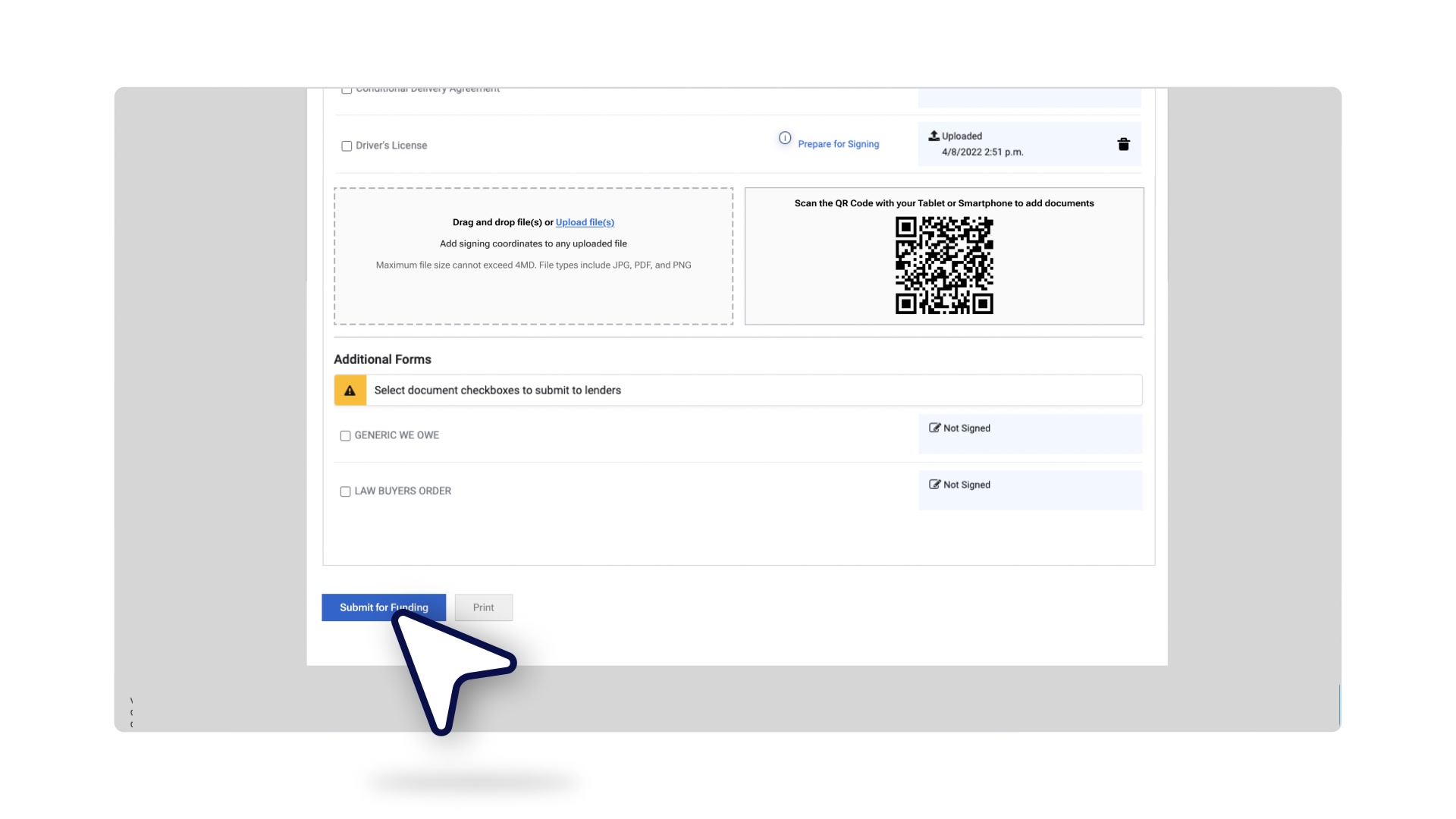Screen dimensions: 1456x819
Task: Click the Print button
Action: click(x=483, y=607)
